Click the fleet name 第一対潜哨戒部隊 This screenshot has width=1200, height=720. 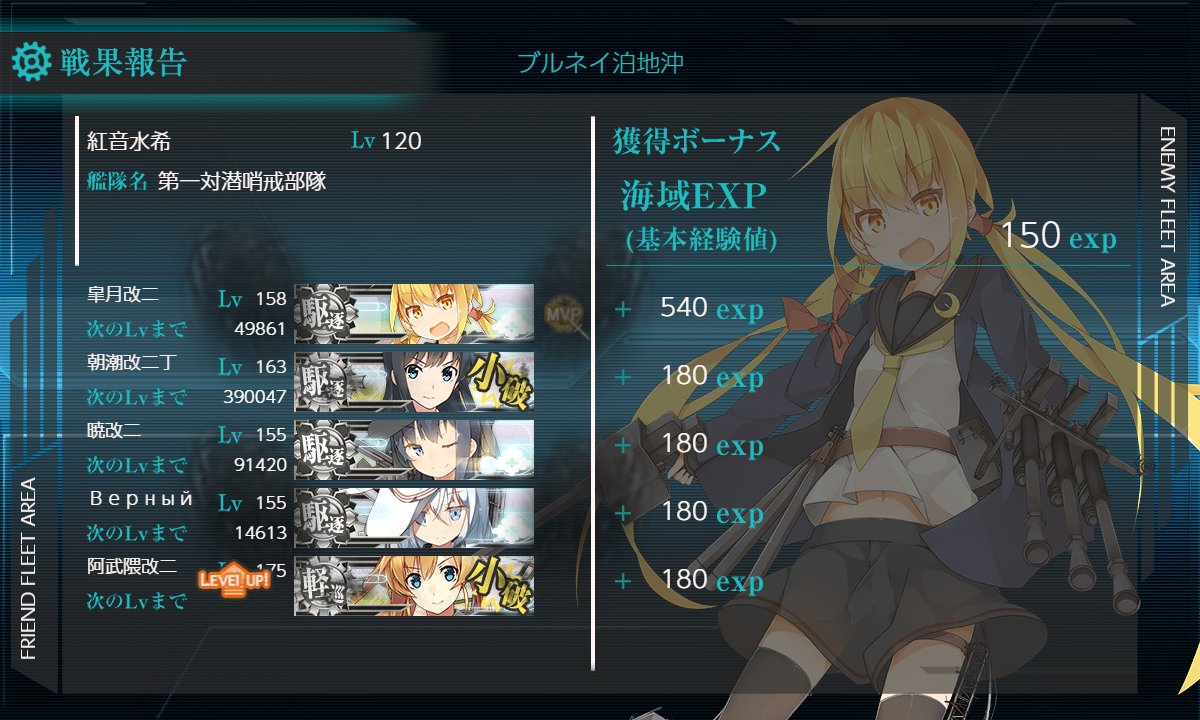[x=242, y=182]
